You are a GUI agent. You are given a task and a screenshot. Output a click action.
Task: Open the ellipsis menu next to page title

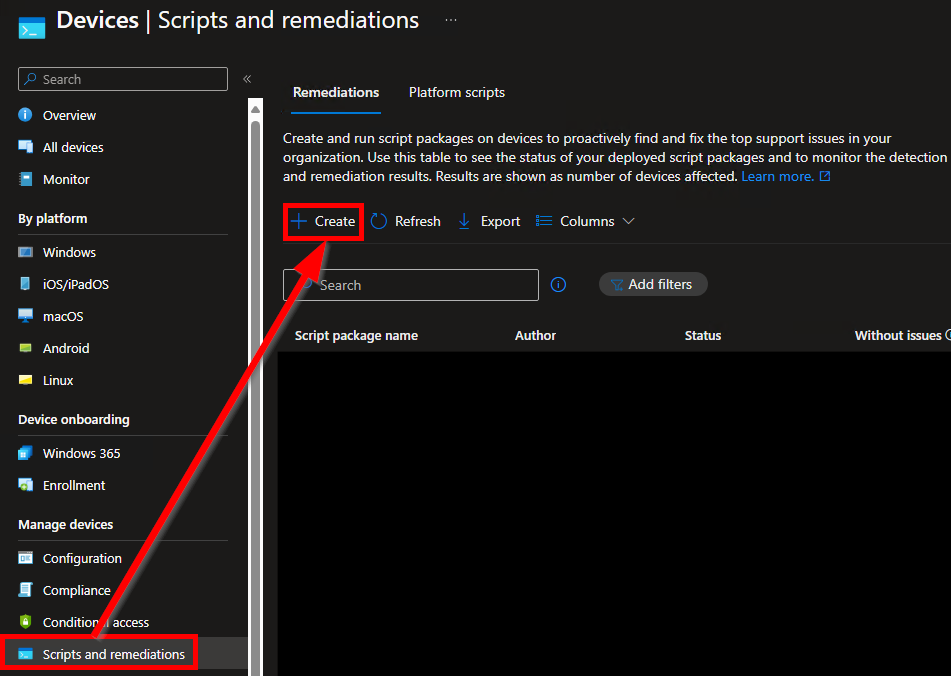tap(450, 20)
